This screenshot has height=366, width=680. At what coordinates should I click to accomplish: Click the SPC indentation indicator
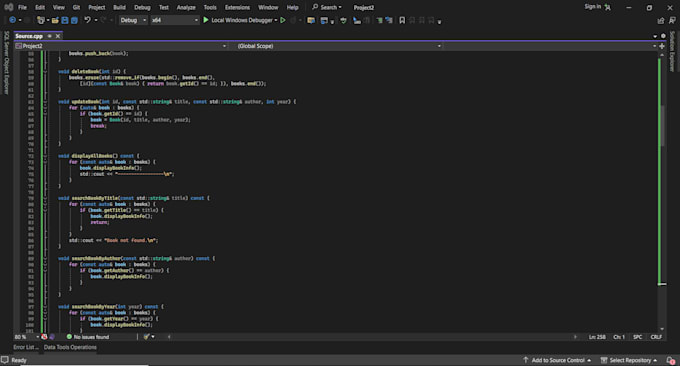638,337
